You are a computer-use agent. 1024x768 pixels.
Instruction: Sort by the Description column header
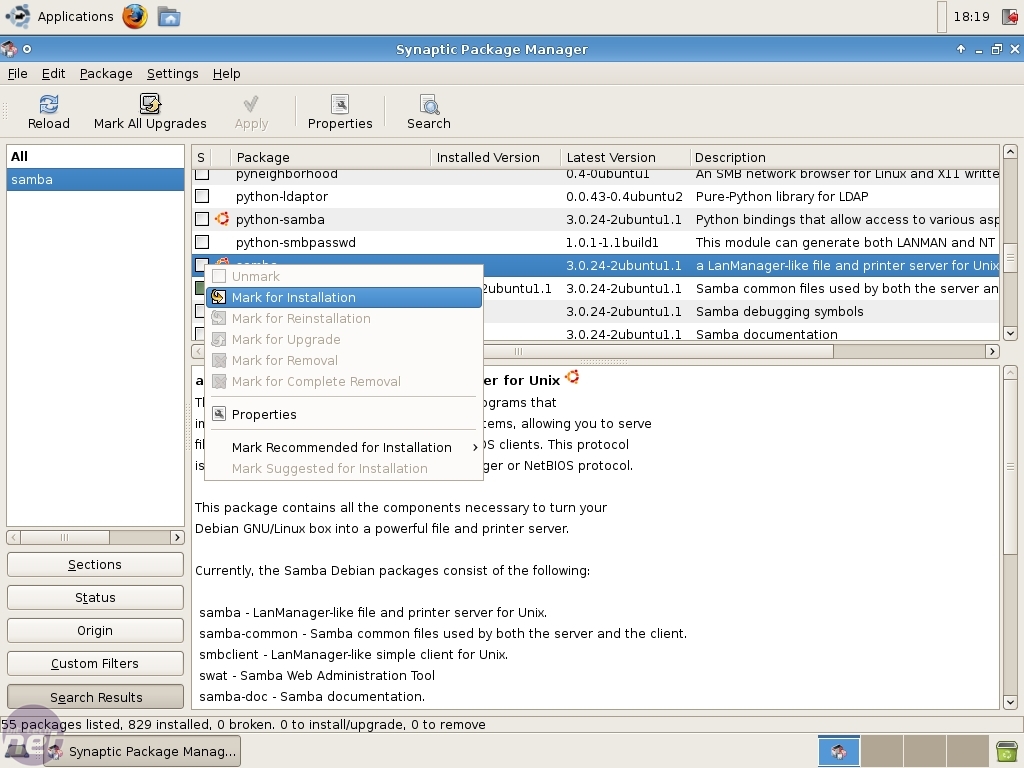(x=844, y=157)
